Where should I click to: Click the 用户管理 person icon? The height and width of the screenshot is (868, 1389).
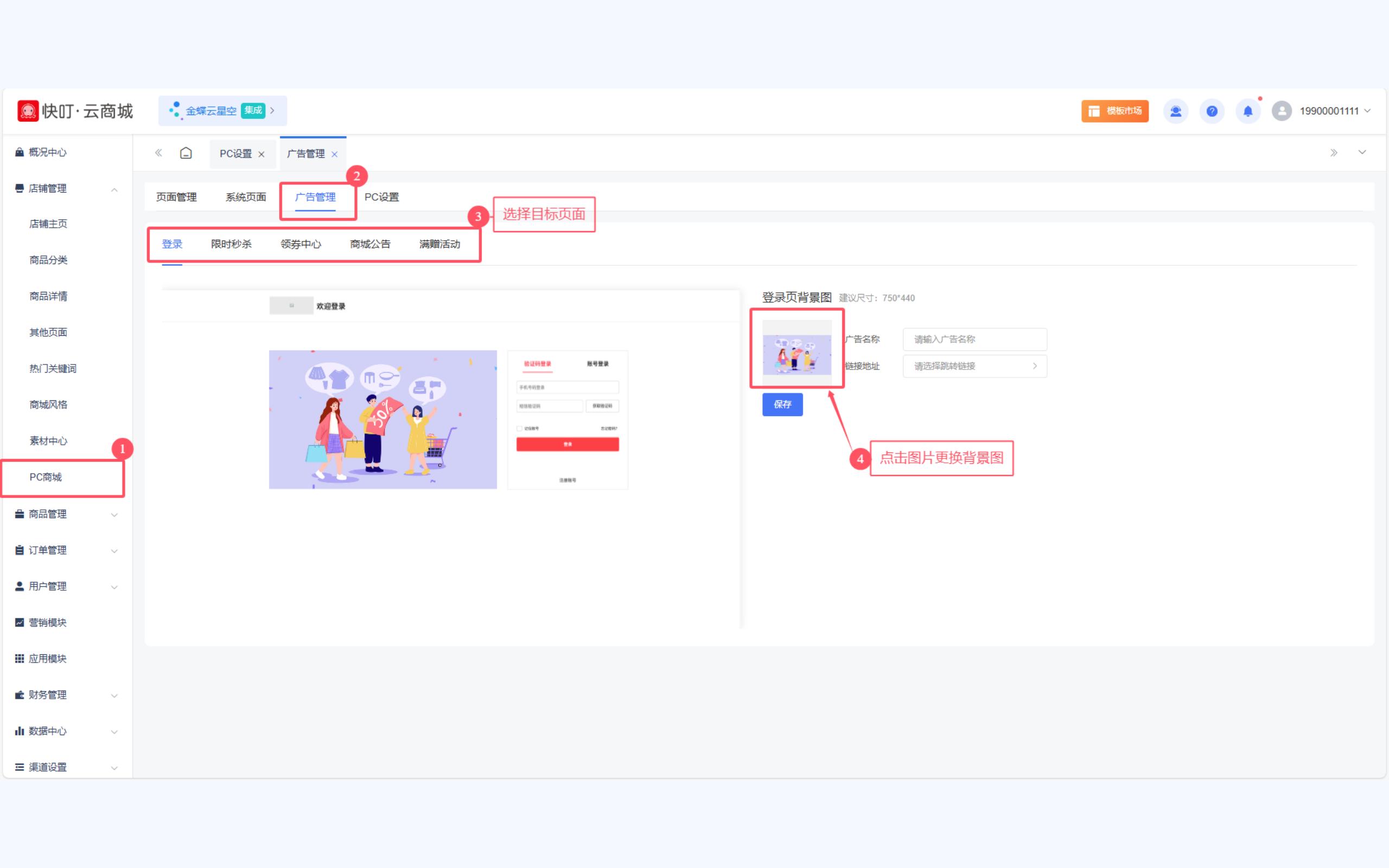tap(20, 586)
